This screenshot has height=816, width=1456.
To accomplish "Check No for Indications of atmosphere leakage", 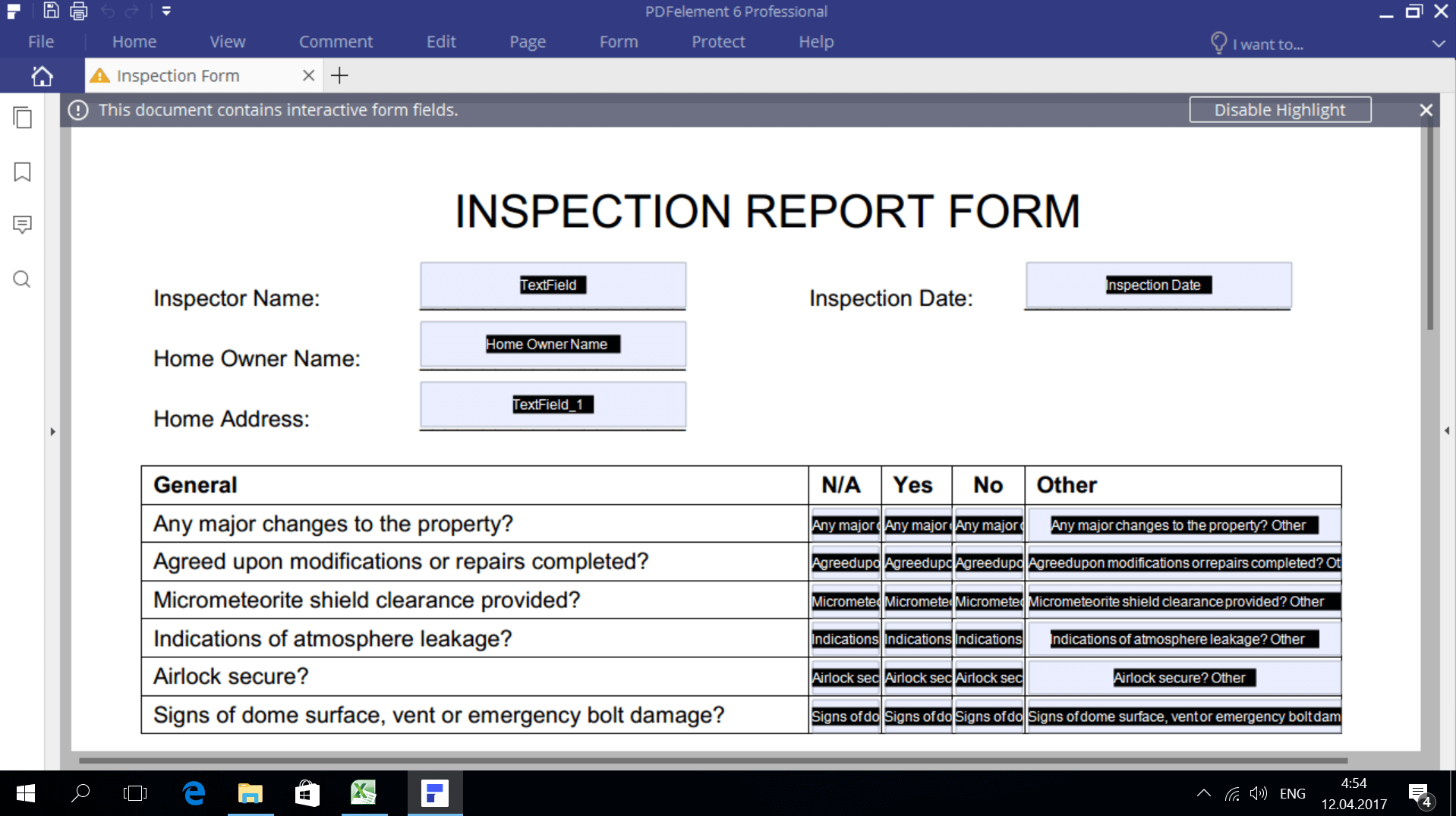I will coord(988,639).
